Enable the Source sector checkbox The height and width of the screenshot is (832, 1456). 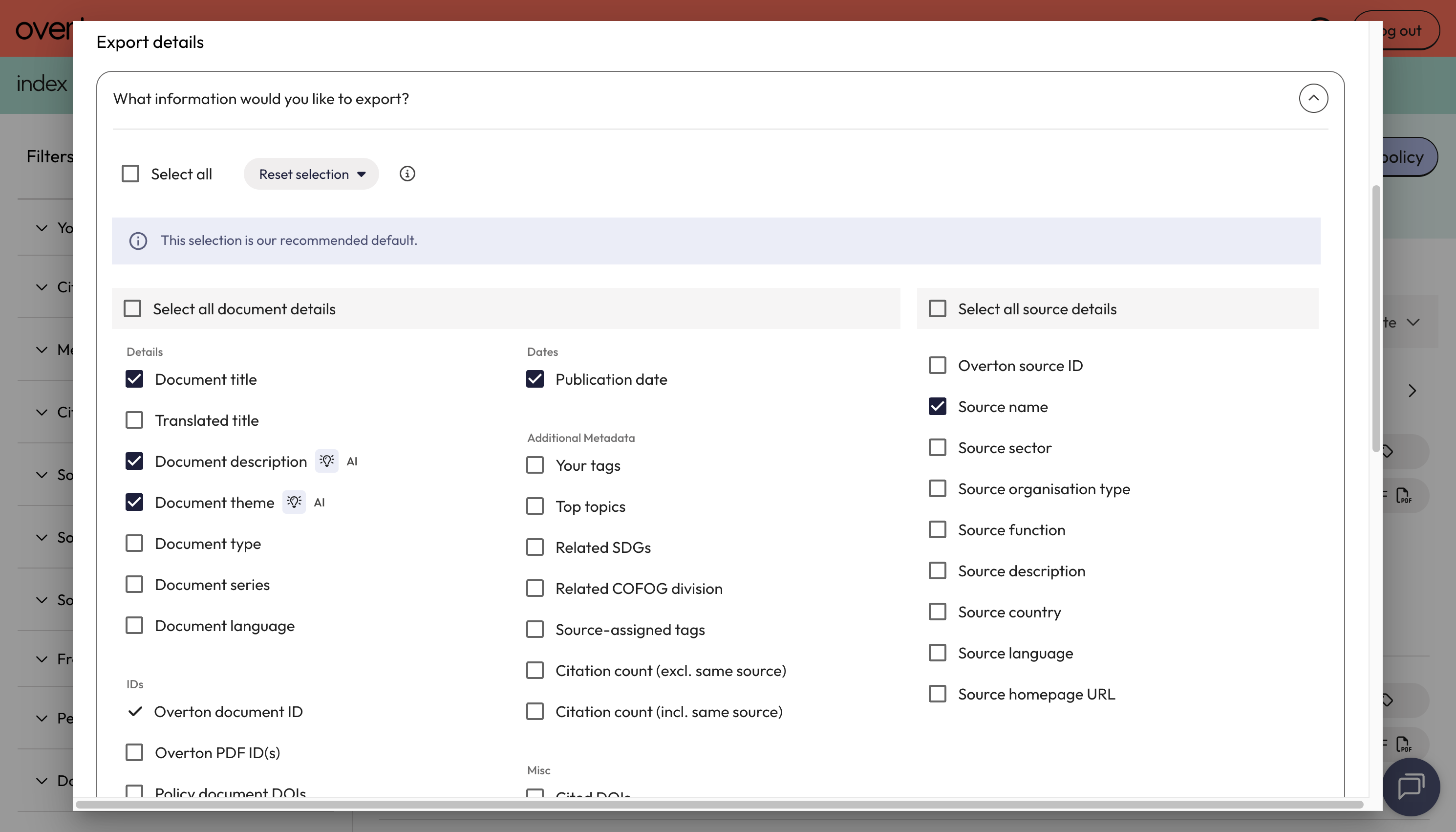tap(938, 447)
